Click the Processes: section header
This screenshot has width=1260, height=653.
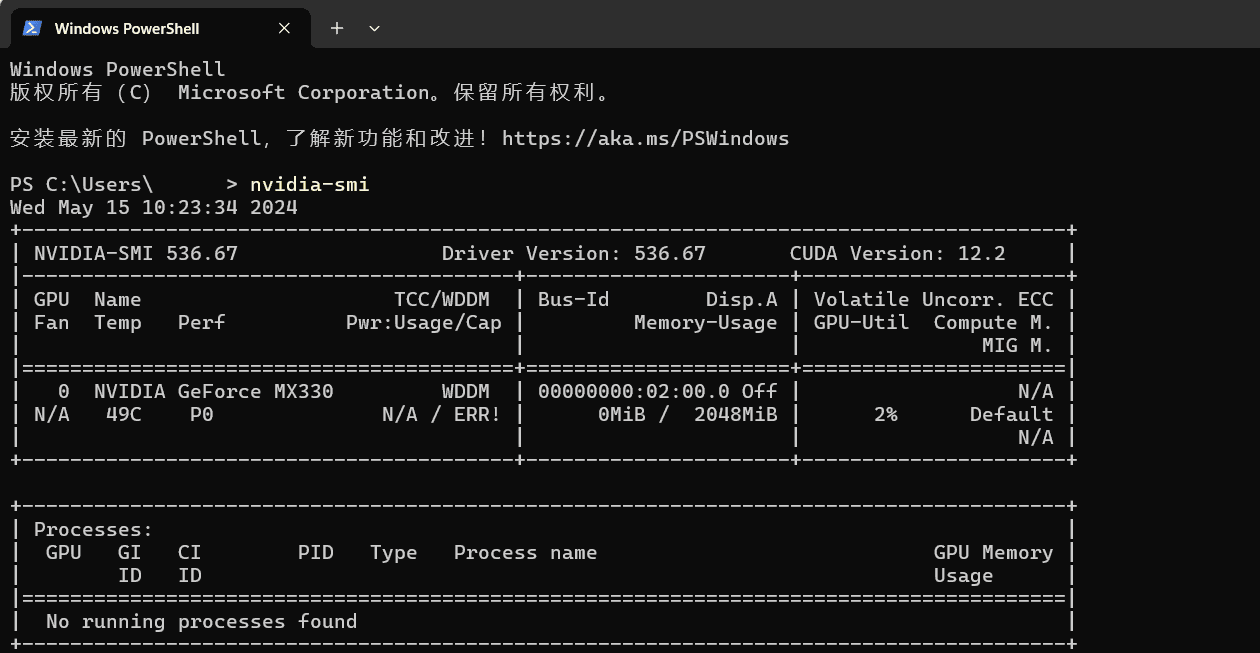pos(93,529)
